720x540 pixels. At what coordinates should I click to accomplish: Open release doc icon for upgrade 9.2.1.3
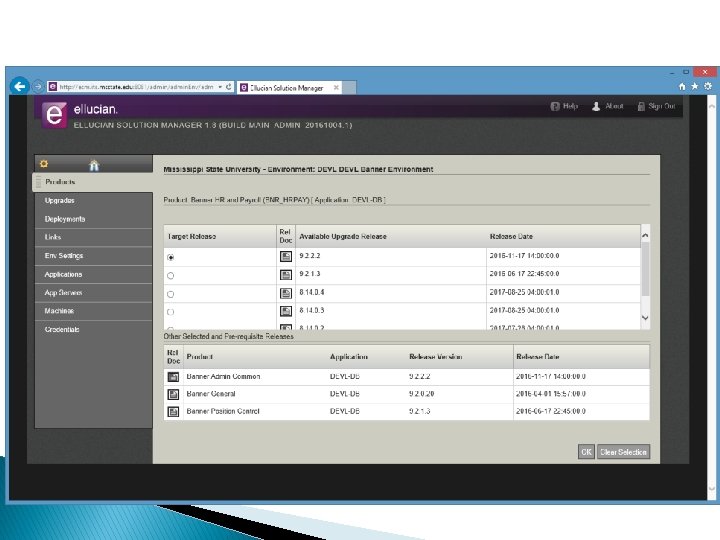(286, 275)
